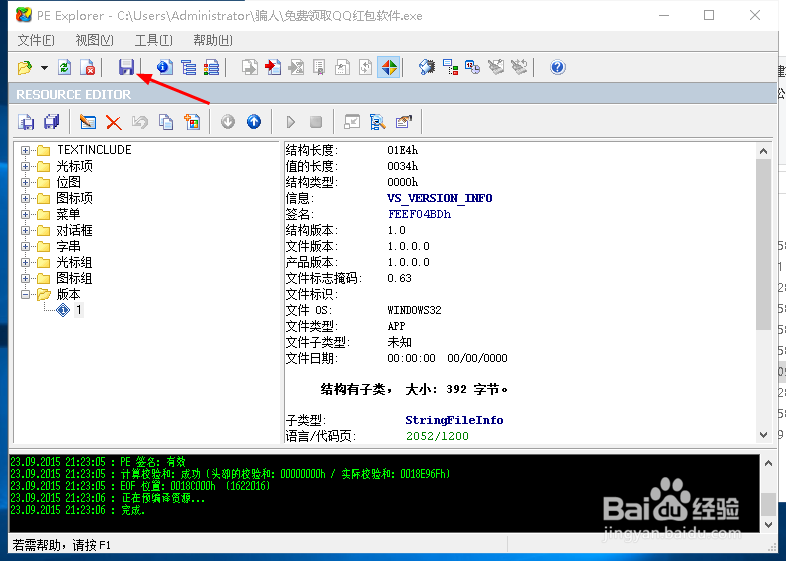Image resolution: width=786 pixels, height=561 pixels.
Task: Open the 帮助(H) menu
Action: pos(213,40)
